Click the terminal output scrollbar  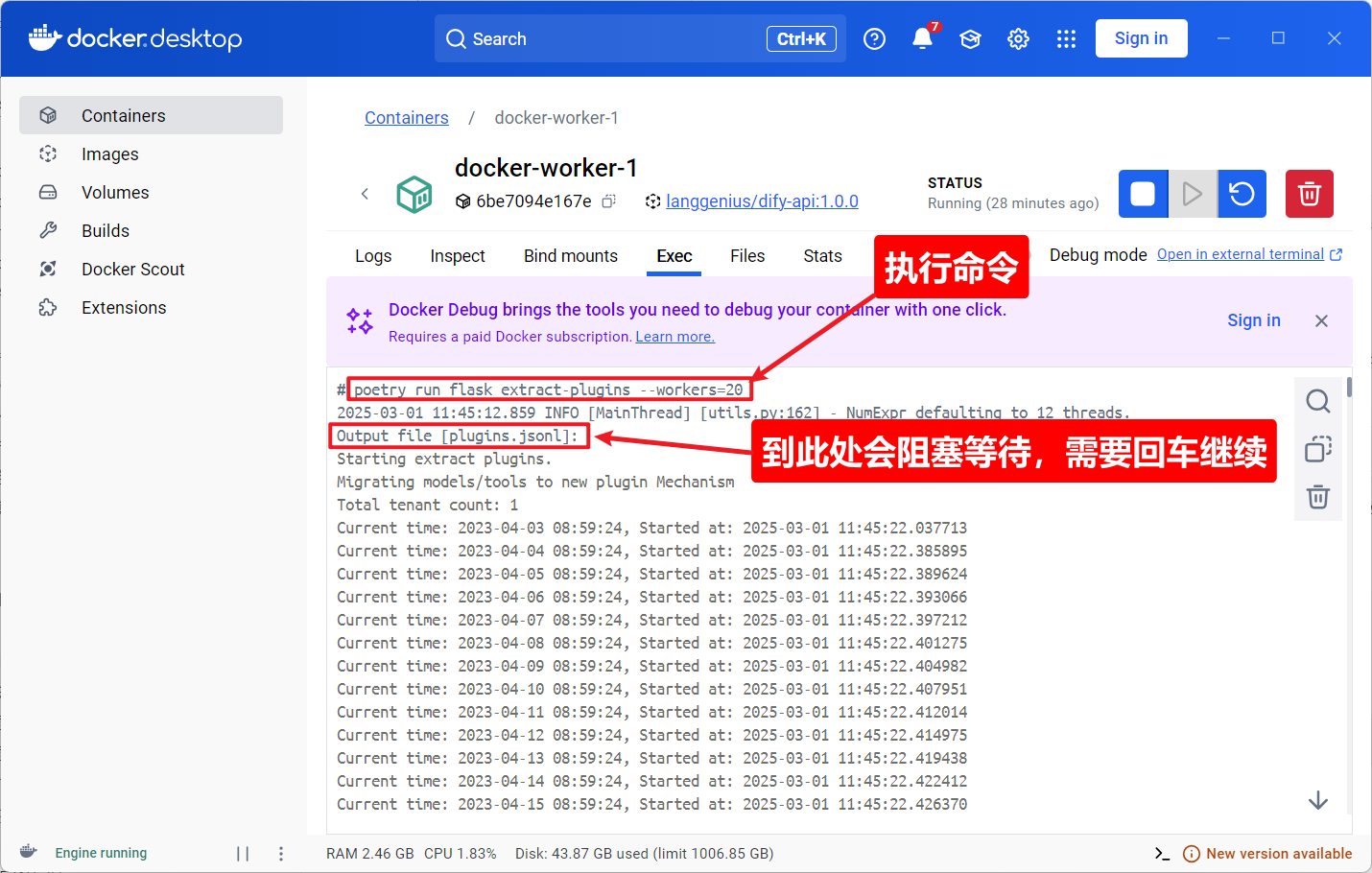(1349, 387)
